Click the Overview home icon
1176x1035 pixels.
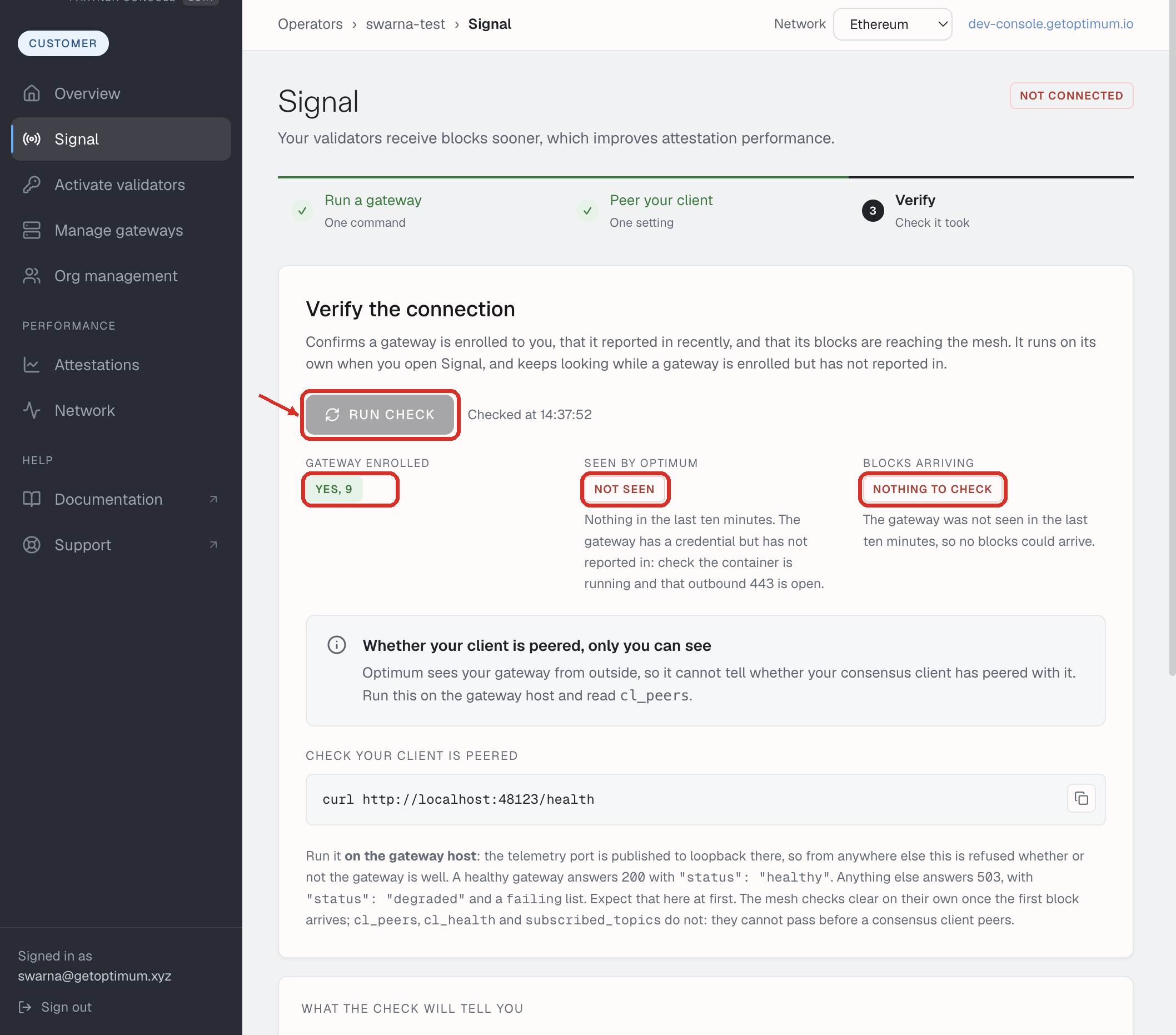[x=32, y=93]
